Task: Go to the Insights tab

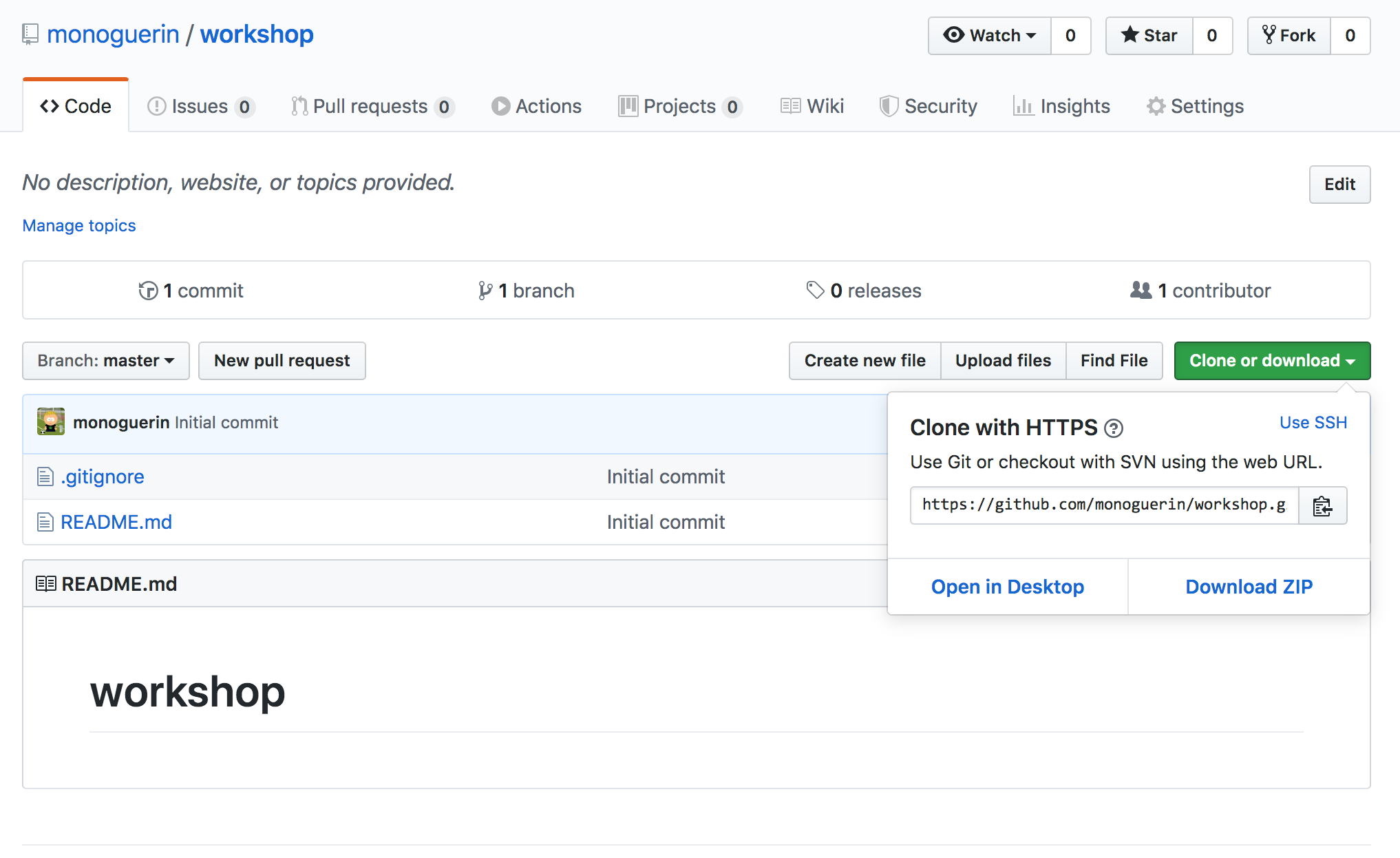Action: pyautogui.click(x=1061, y=107)
